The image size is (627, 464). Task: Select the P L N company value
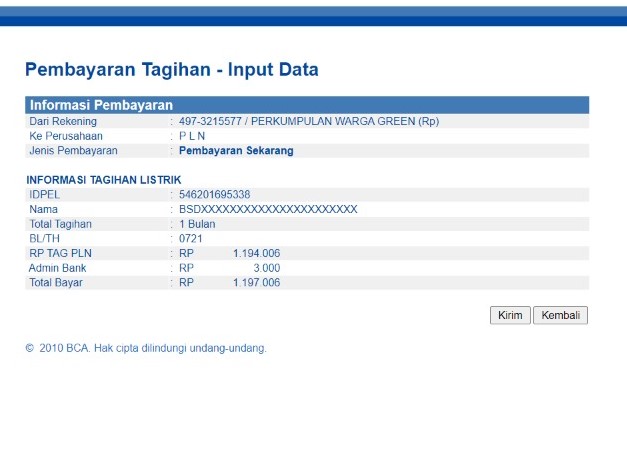[x=194, y=137]
